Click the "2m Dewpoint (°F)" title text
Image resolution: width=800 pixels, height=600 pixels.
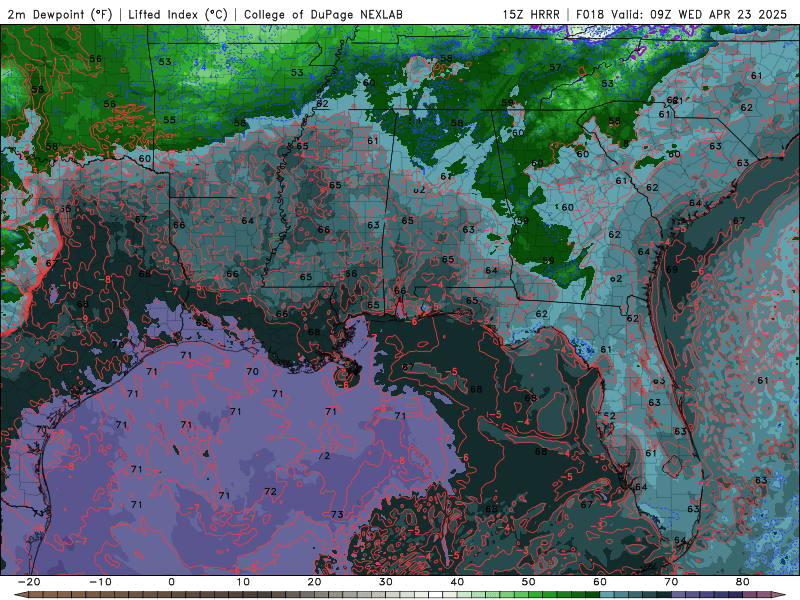pyautogui.click(x=60, y=14)
